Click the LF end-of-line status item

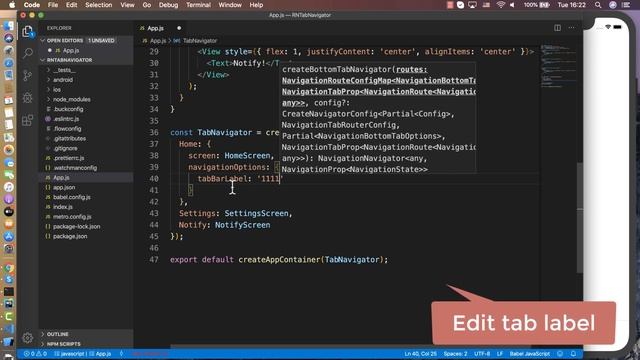[500, 353]
